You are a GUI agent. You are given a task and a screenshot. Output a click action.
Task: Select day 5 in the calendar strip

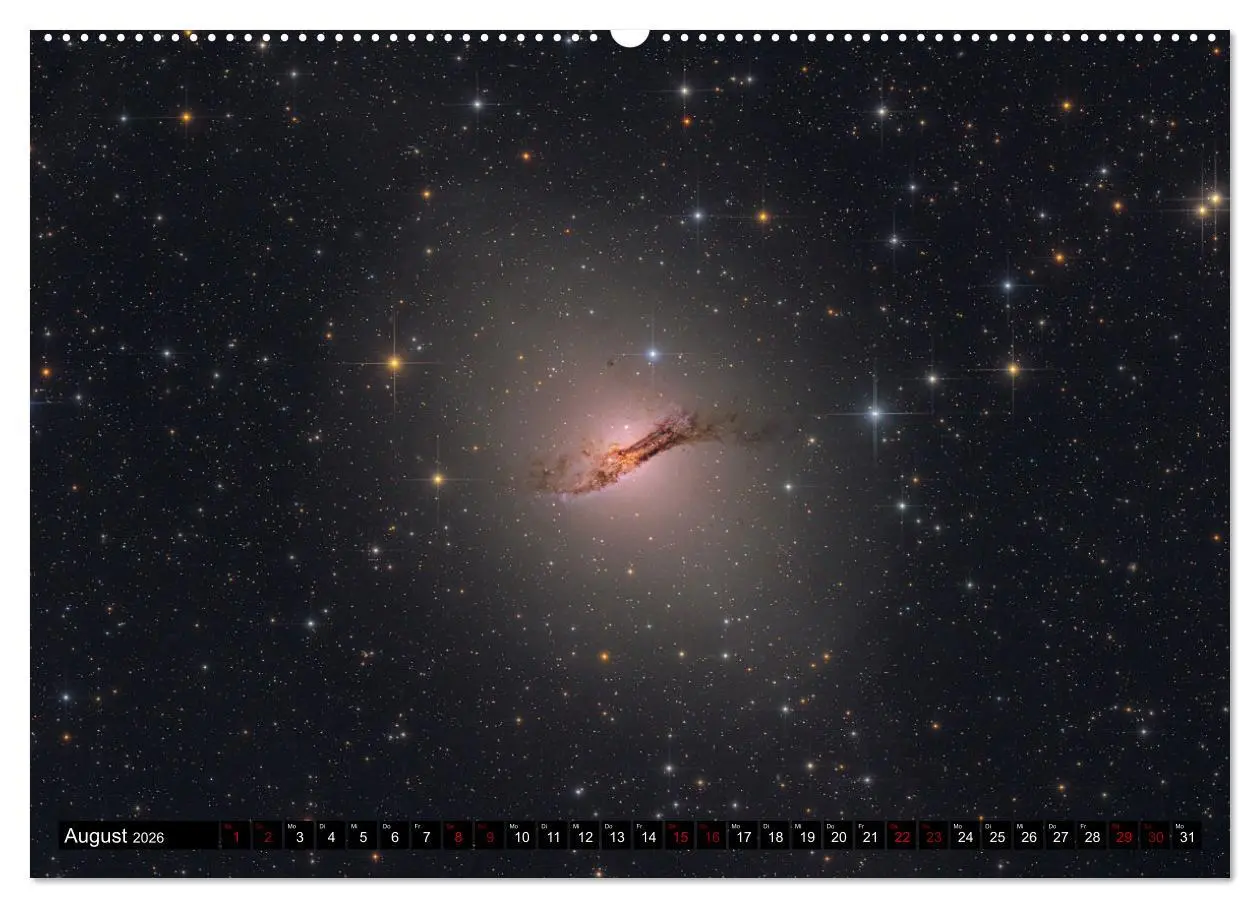tap(363, 836)
